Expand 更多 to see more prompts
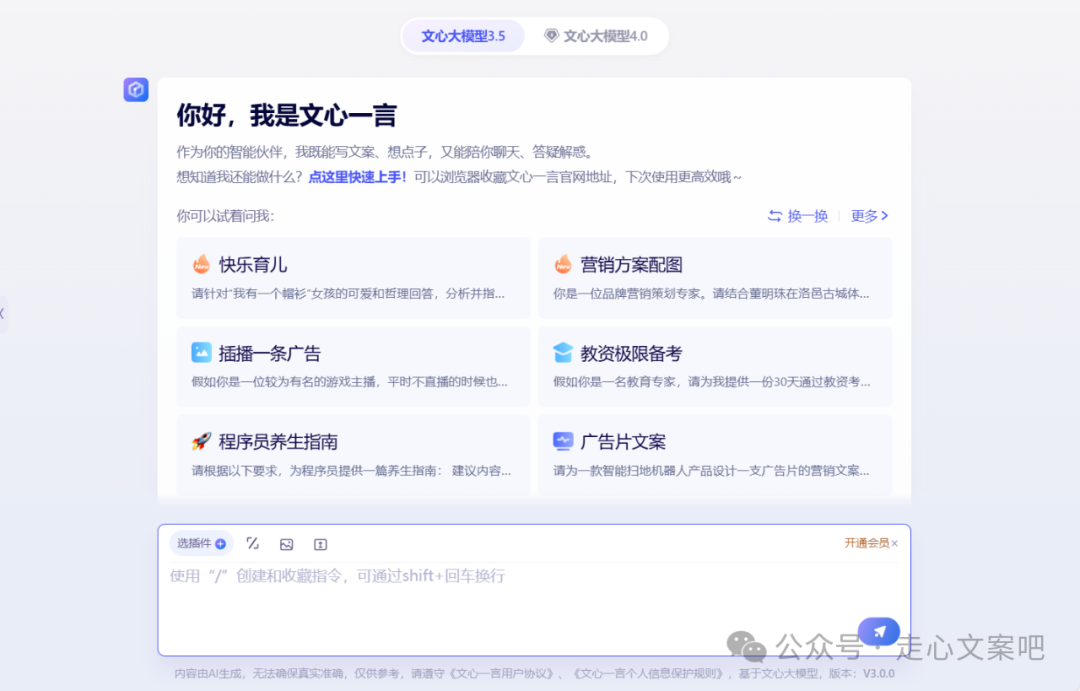 pos(864,215)
